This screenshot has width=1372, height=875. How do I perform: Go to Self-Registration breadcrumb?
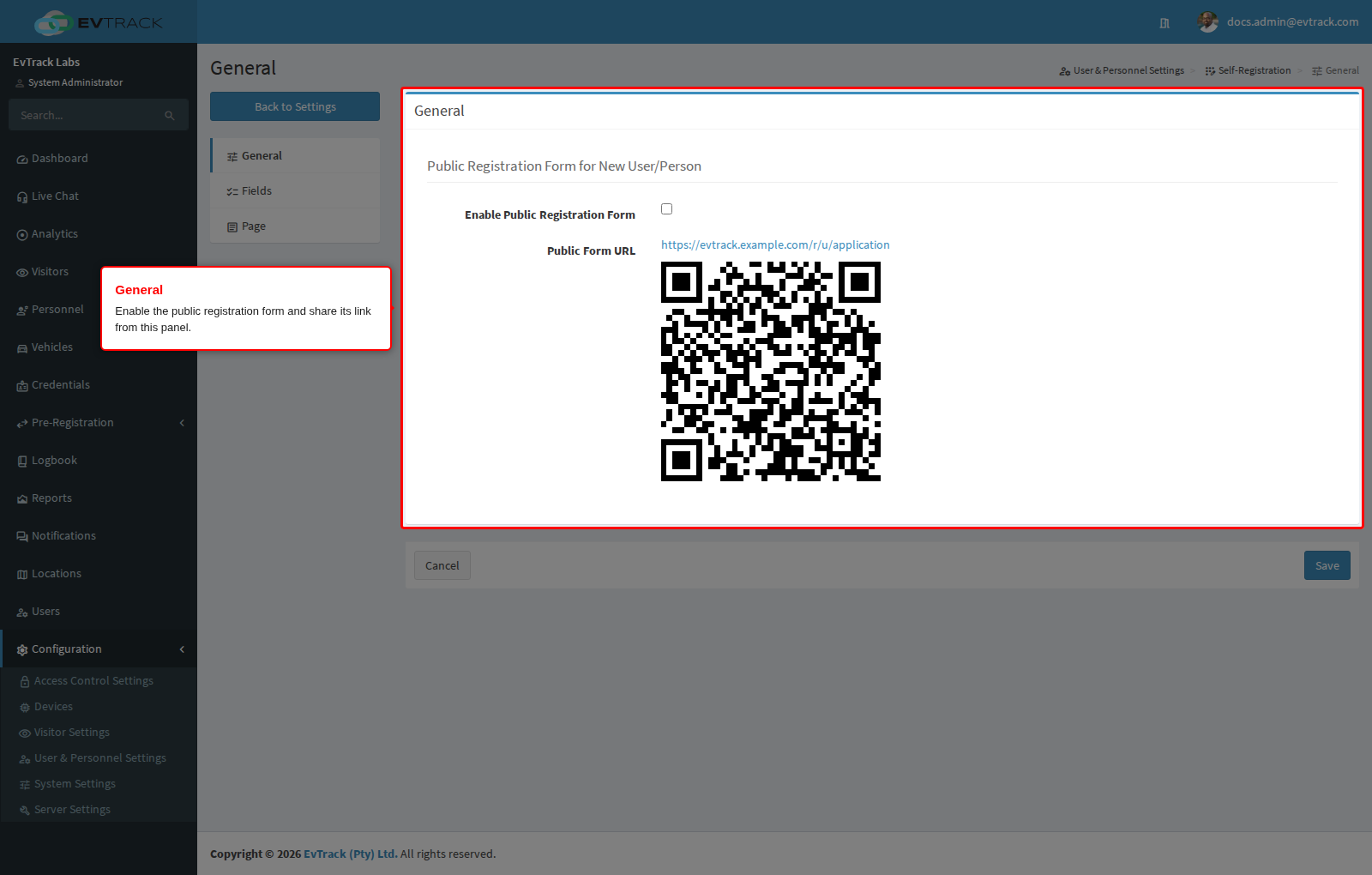[x=1248, y=71]
